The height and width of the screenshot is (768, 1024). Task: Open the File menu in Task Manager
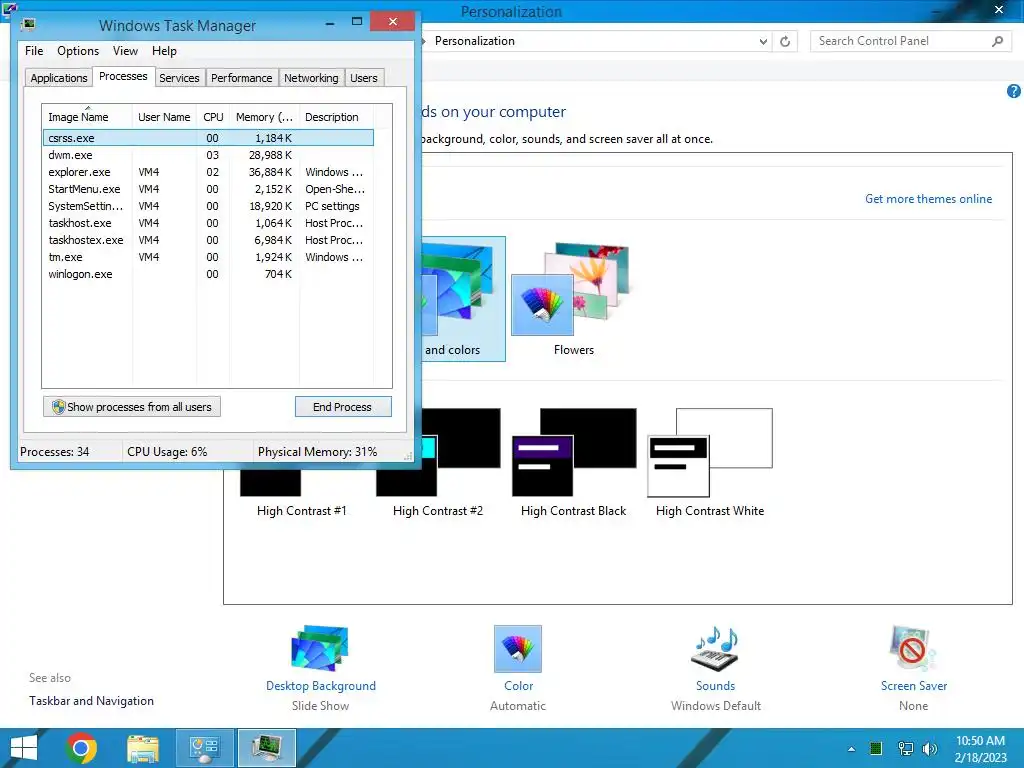(34, 51)
